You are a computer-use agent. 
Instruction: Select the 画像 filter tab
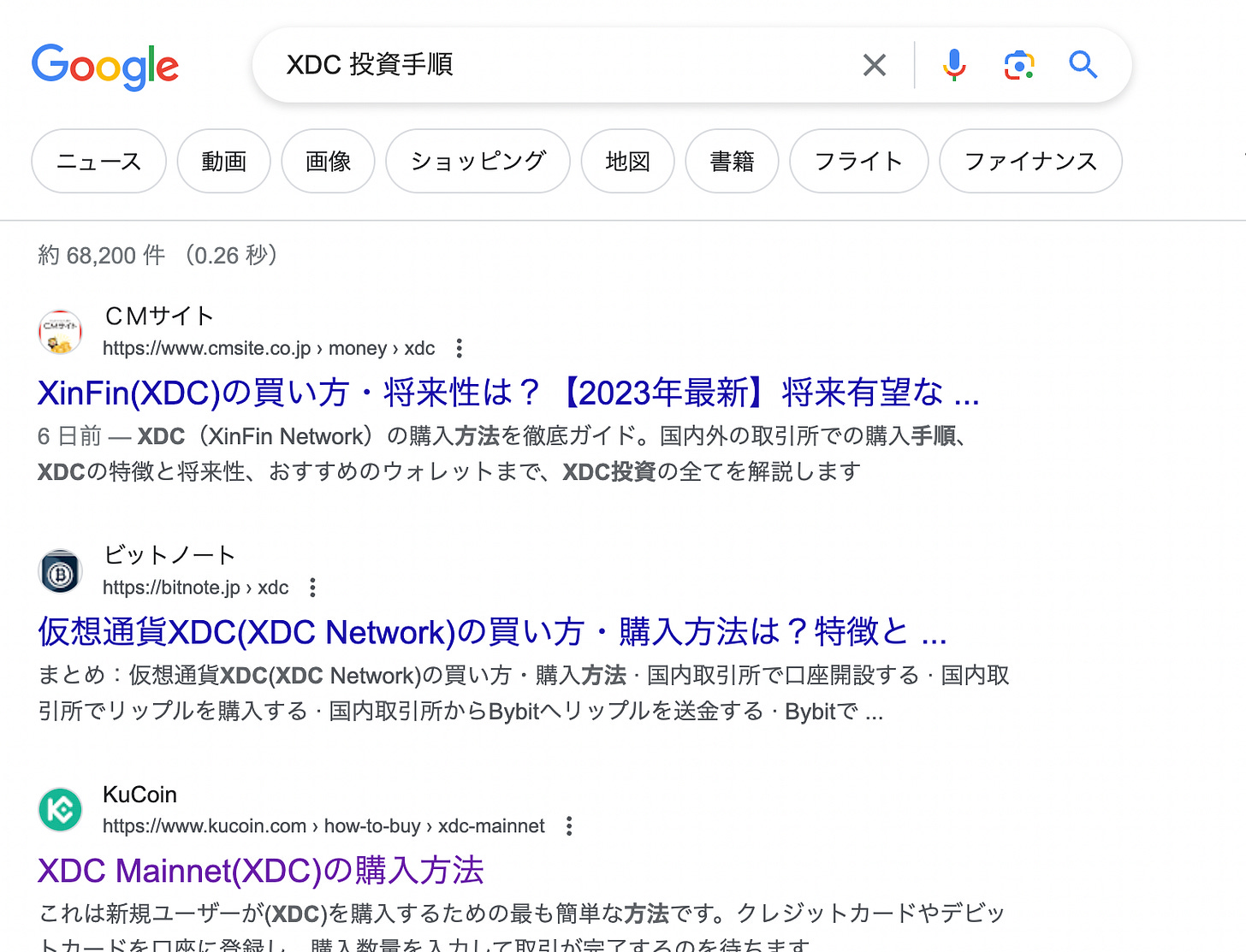point(329,161)
